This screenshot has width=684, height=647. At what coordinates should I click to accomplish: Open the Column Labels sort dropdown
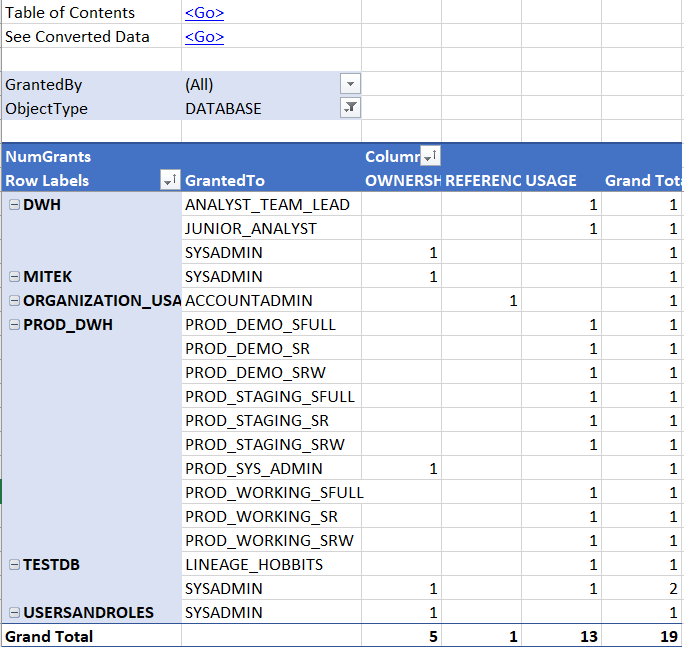(x=430, y=157)
